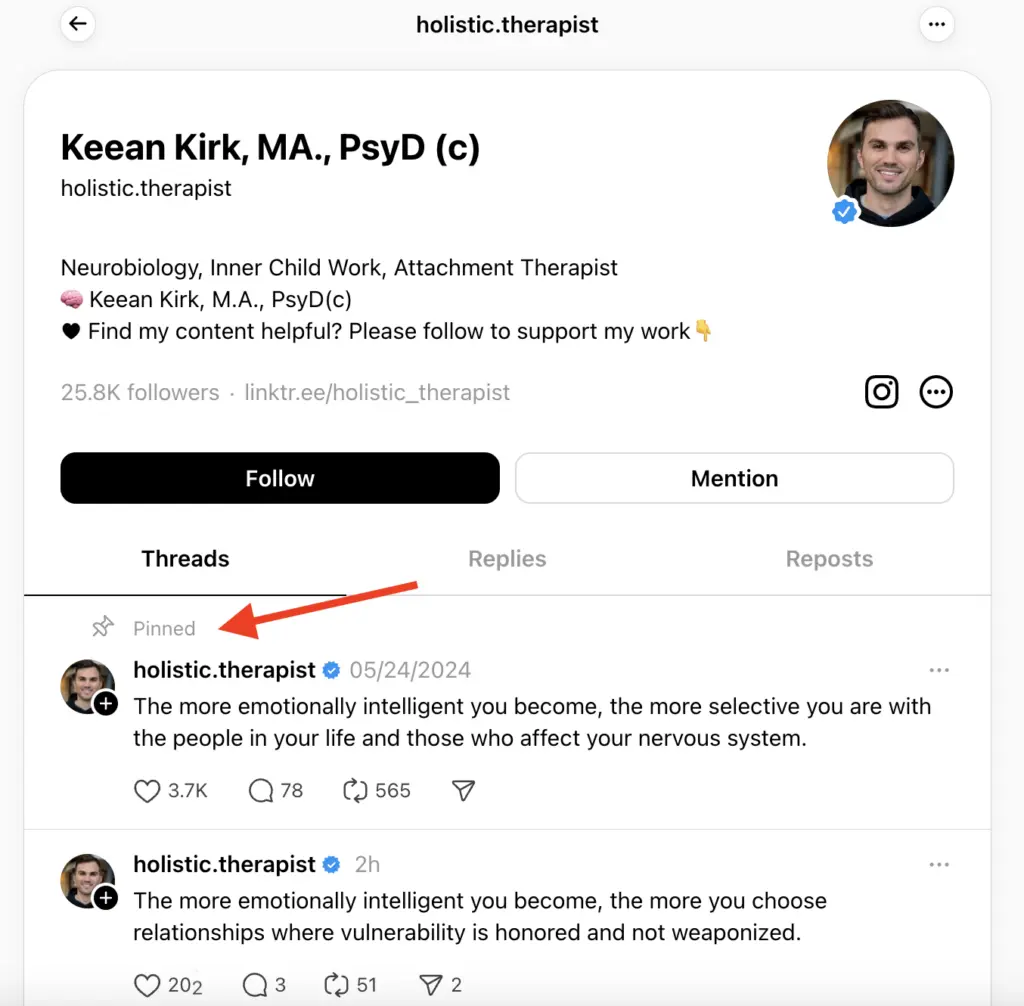Repost the 2h-old post with 51 reposts
The image size is (1024, 1006).
(x=337, y=985)
